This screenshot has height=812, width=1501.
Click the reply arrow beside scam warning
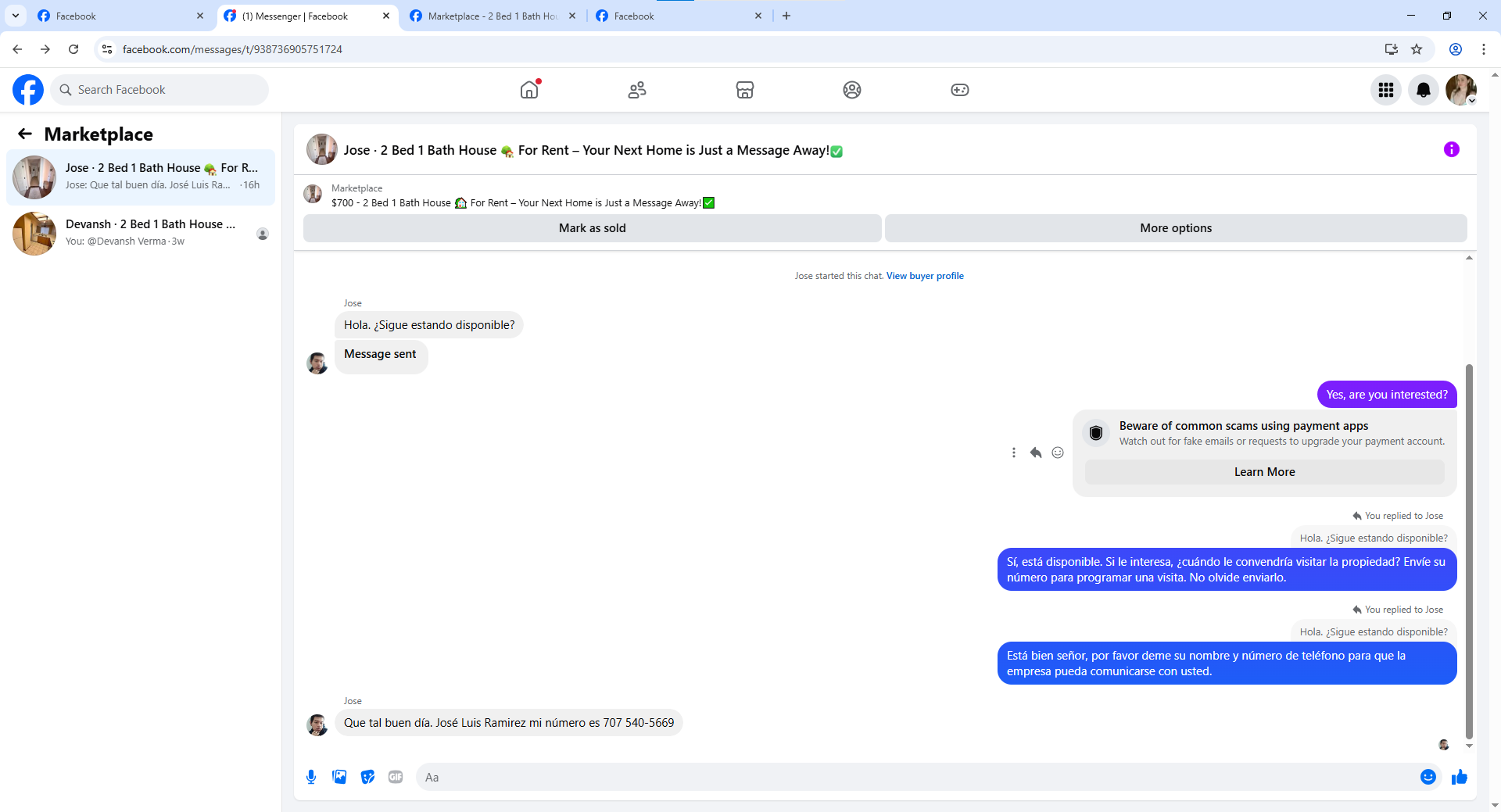tap(1036, 453)
